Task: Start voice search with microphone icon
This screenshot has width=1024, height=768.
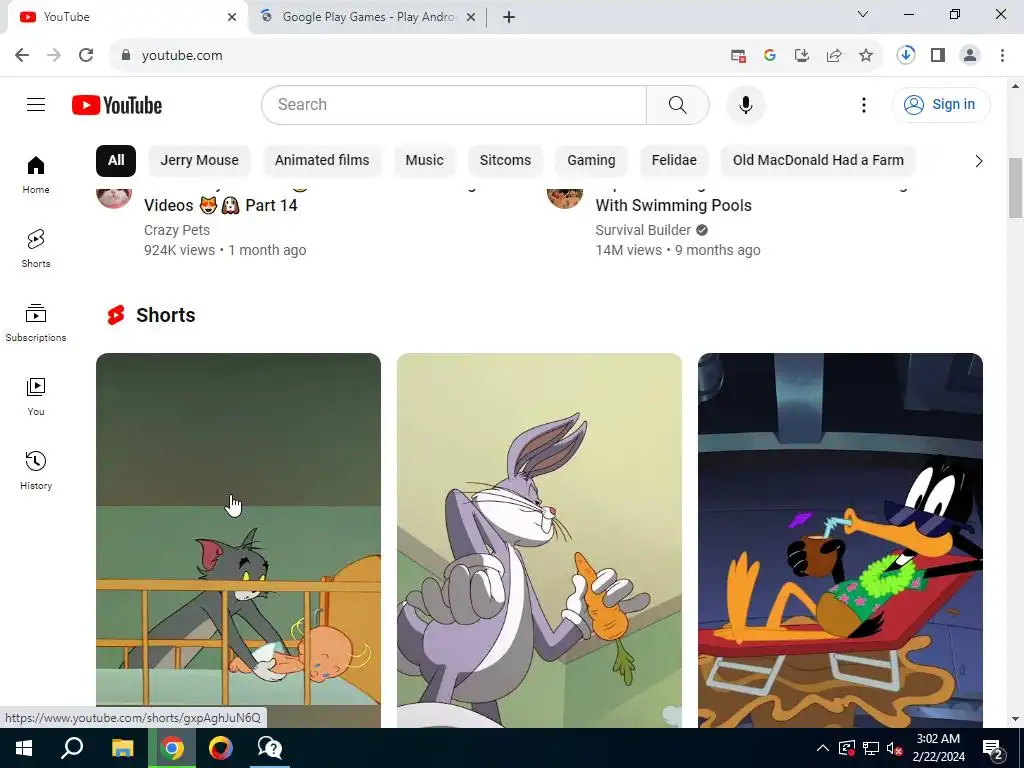Action: [745, 104]
